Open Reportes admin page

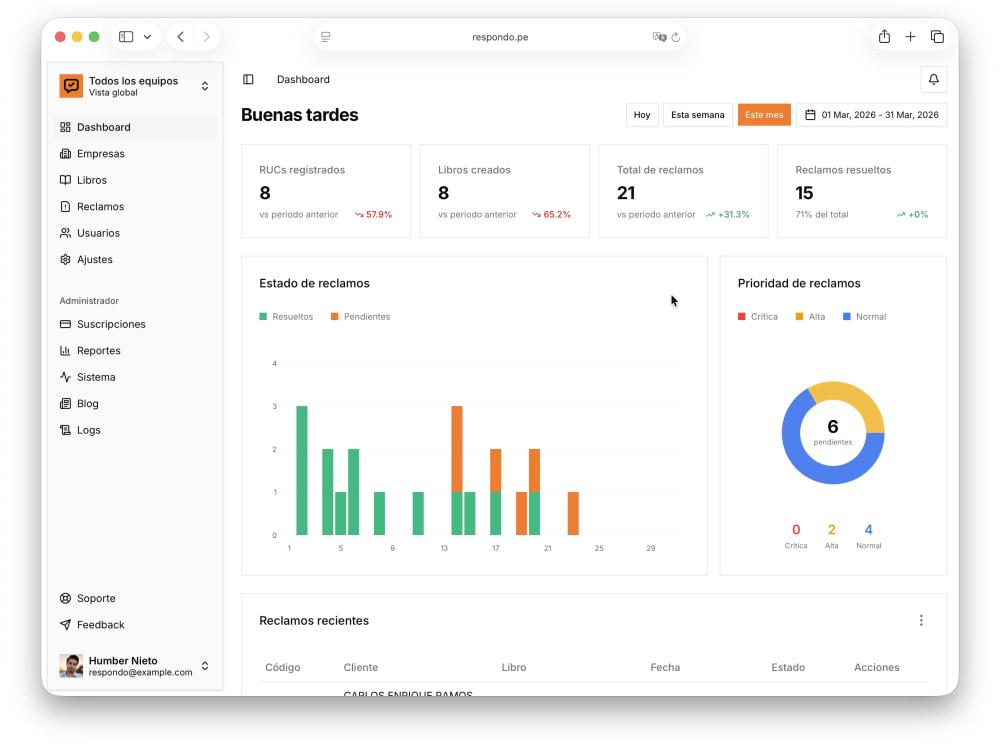tap(135, 351)
